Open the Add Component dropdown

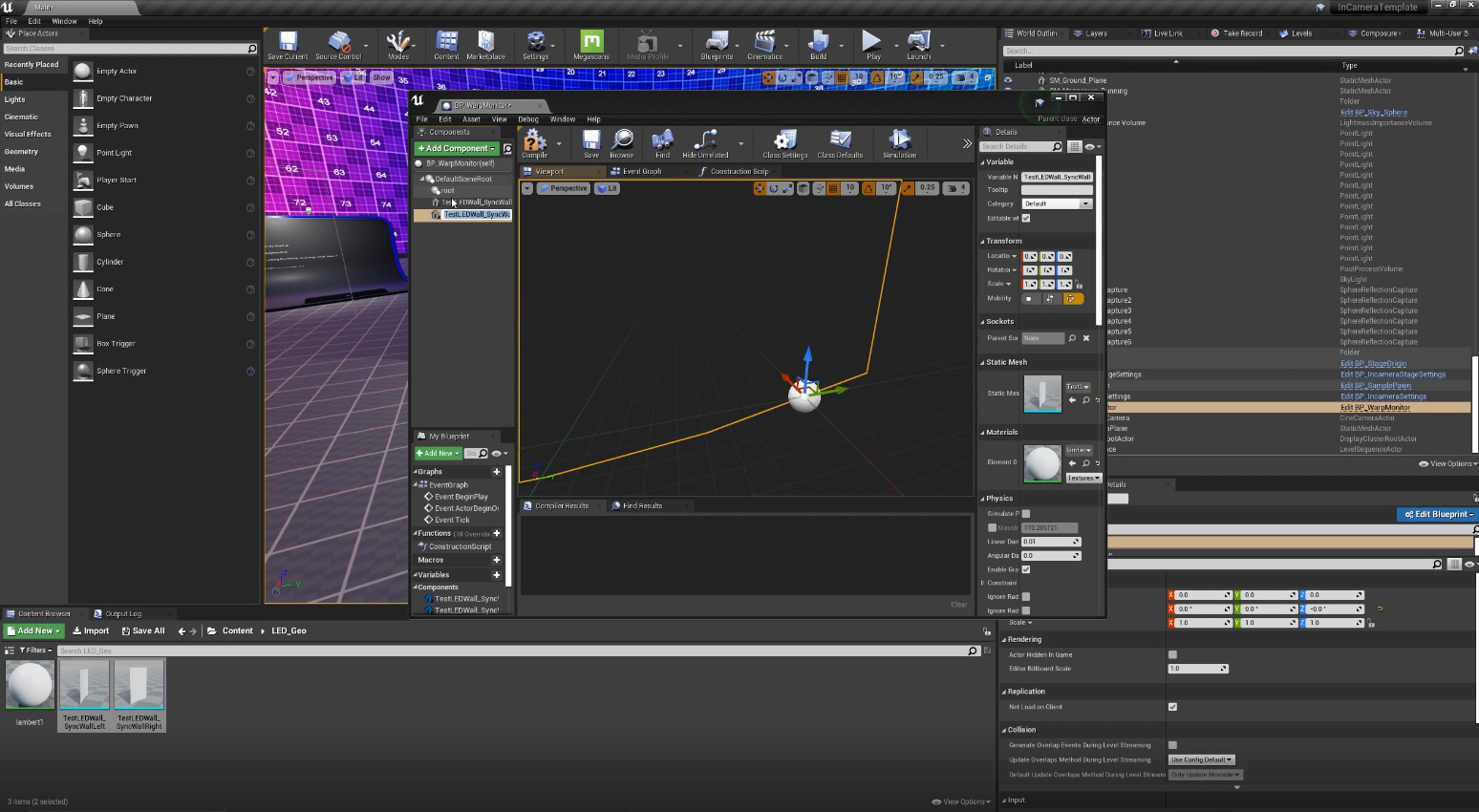click(458, 149)
